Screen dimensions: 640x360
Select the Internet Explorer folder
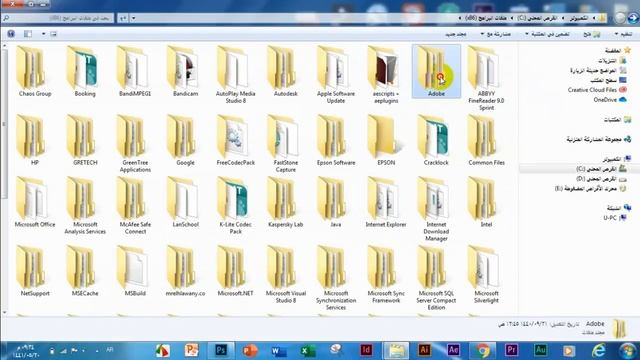point(386,202)
